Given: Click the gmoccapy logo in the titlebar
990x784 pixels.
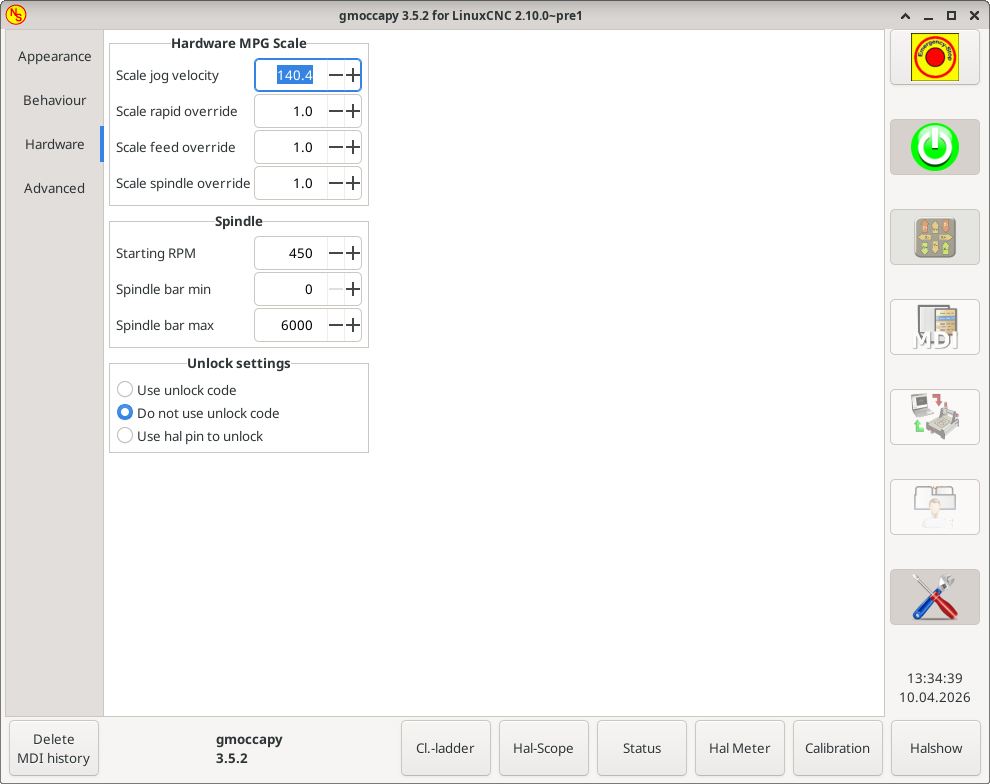Looking at the screenshot, I should (17, 15).
